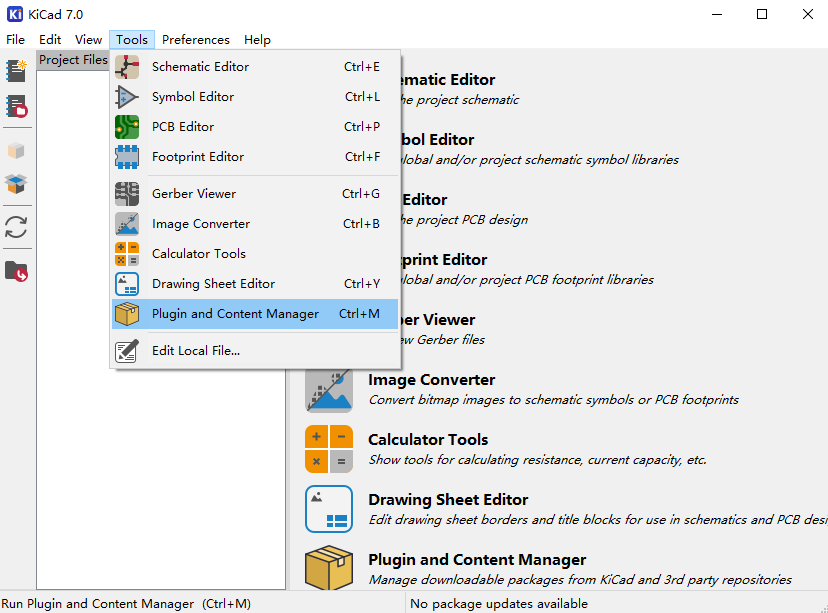Click Plugin and Content Manager launcher title
The image size is (828, 613).
(x=477, y=560)
